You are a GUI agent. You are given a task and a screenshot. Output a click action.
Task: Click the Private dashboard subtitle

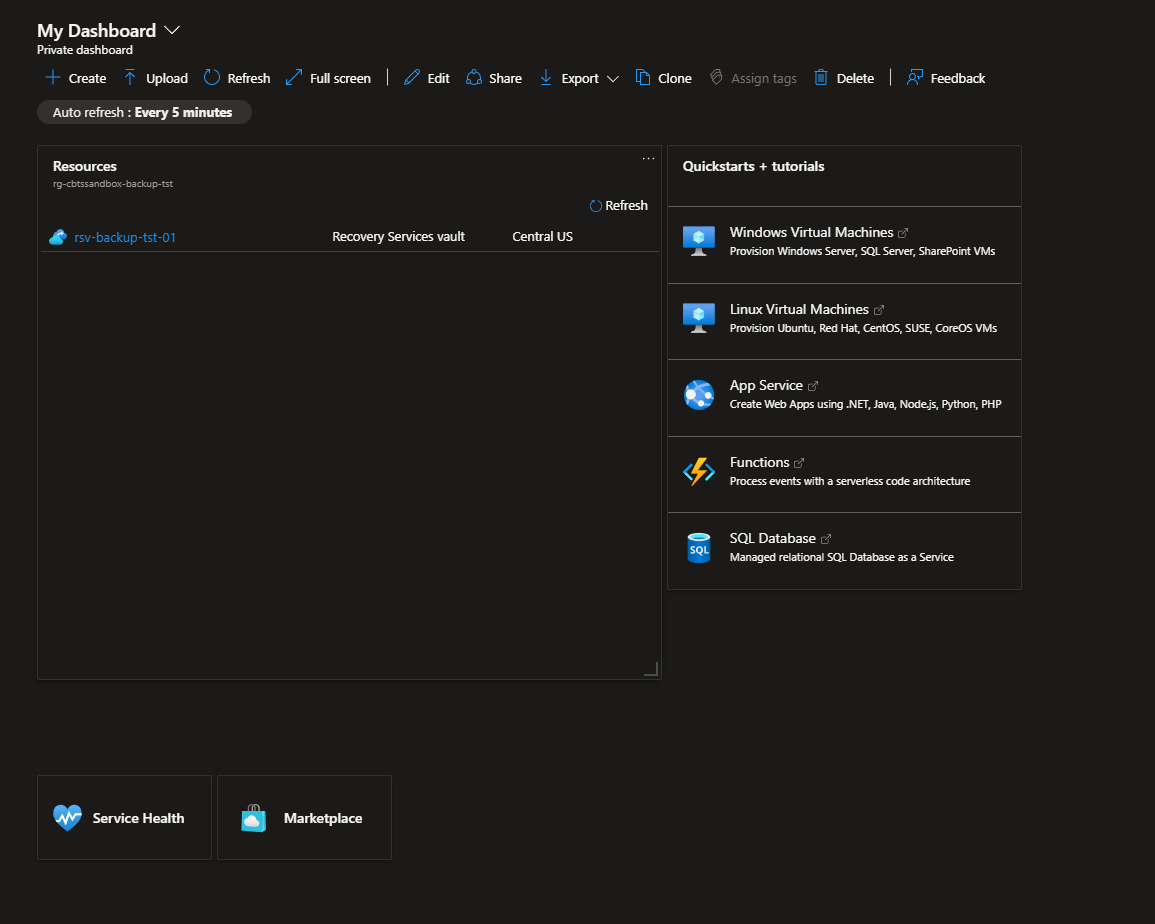coord(85,50)
